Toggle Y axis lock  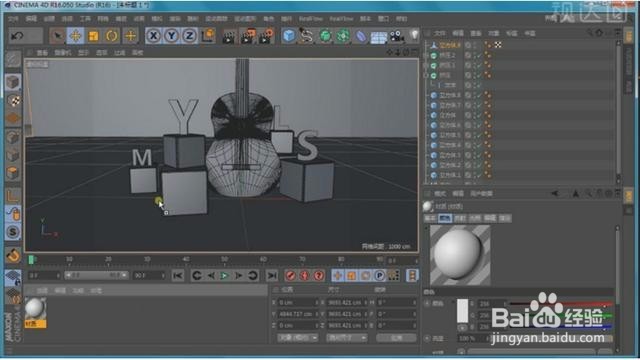coord(171,36)
